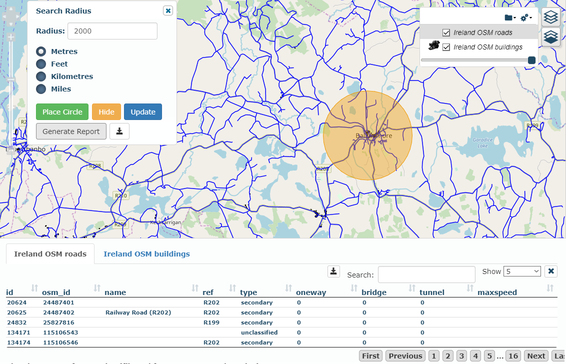Screen dimensions: 566x364
Task: Switch to Ireland OSM buildings tab
Action: click(147, 254)
